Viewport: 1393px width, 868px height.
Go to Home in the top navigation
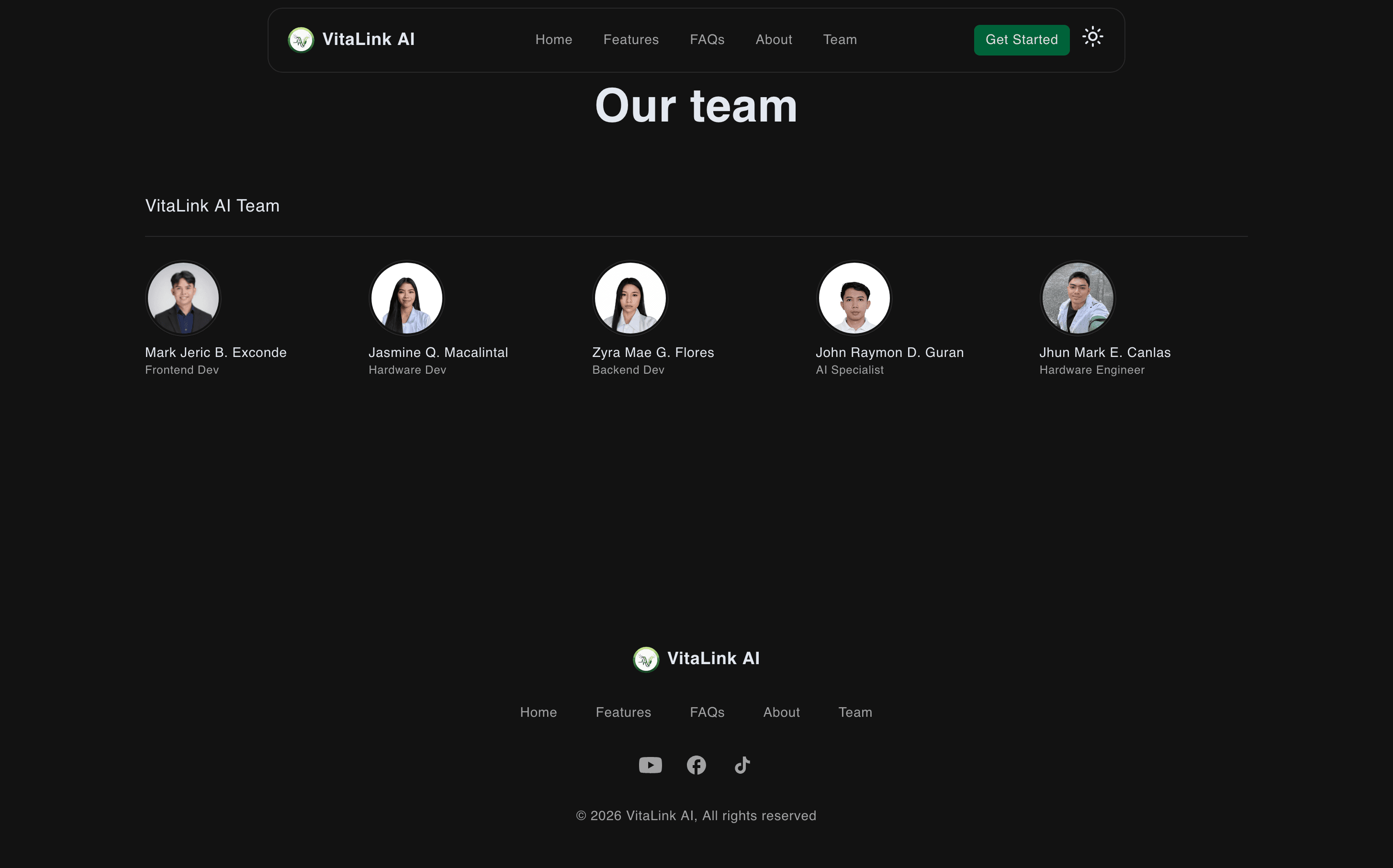[x=553, y=40]
